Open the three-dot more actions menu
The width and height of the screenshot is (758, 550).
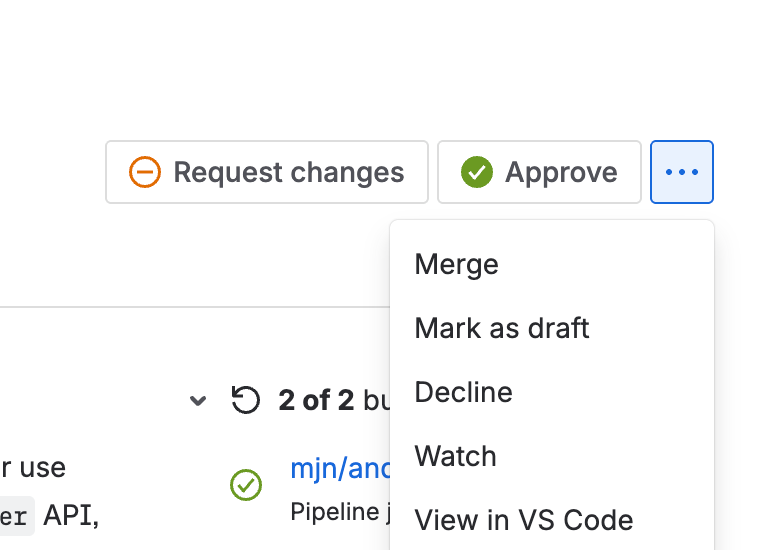[682, 172]
